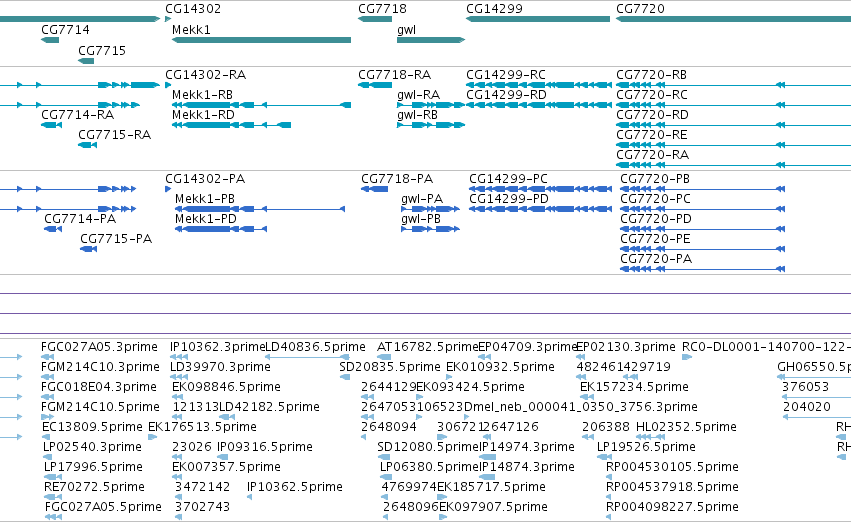Screen dimensions: 851x522
Task: Open EST label AT16782.5prime
Action: (428, 347)
